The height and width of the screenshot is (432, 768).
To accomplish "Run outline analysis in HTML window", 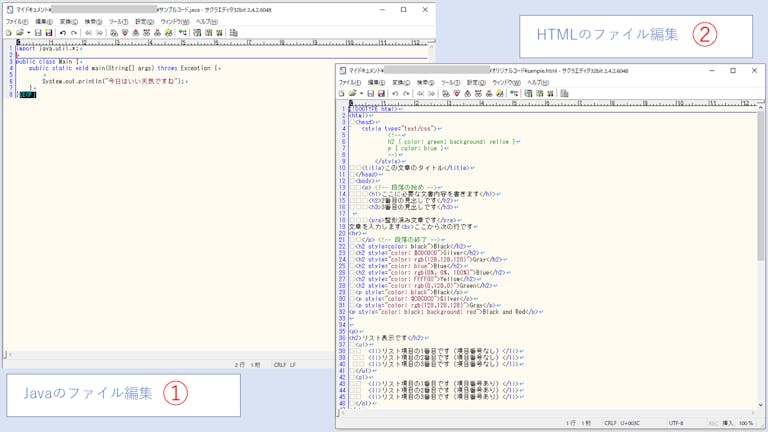I will [x=514, y=94].
